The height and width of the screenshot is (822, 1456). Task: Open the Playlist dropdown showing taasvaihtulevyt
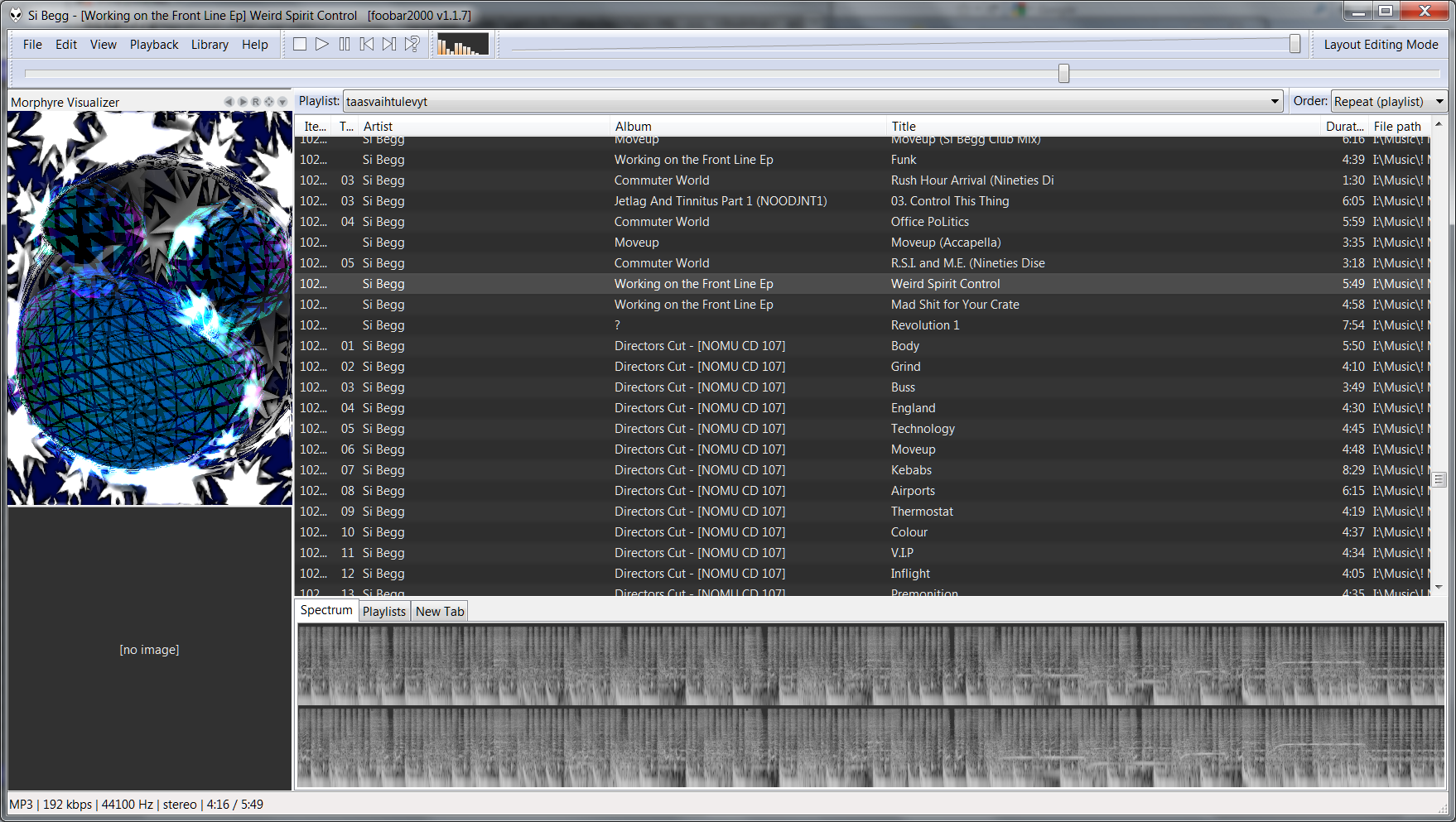click(x=1275, y=102)
